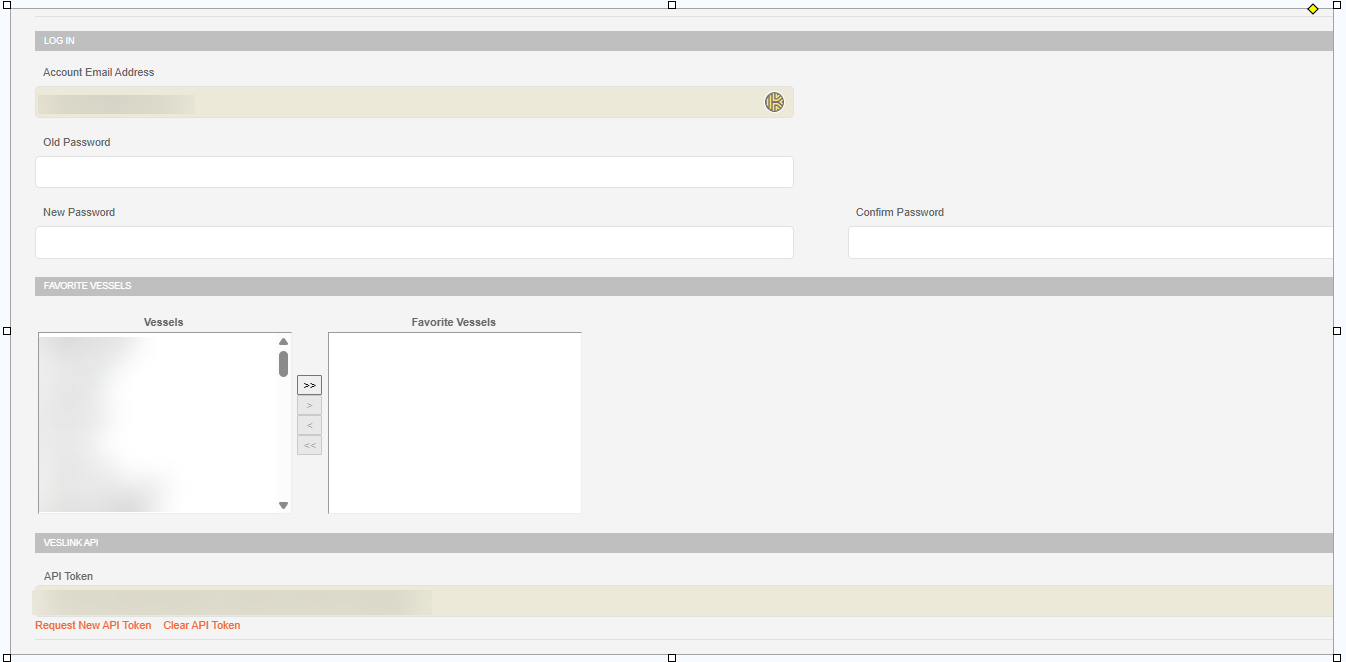Image resolution: width=1346 pixels, height=662 pixels.
Task: Click the Account Email Address field
Action: [400, 102]
